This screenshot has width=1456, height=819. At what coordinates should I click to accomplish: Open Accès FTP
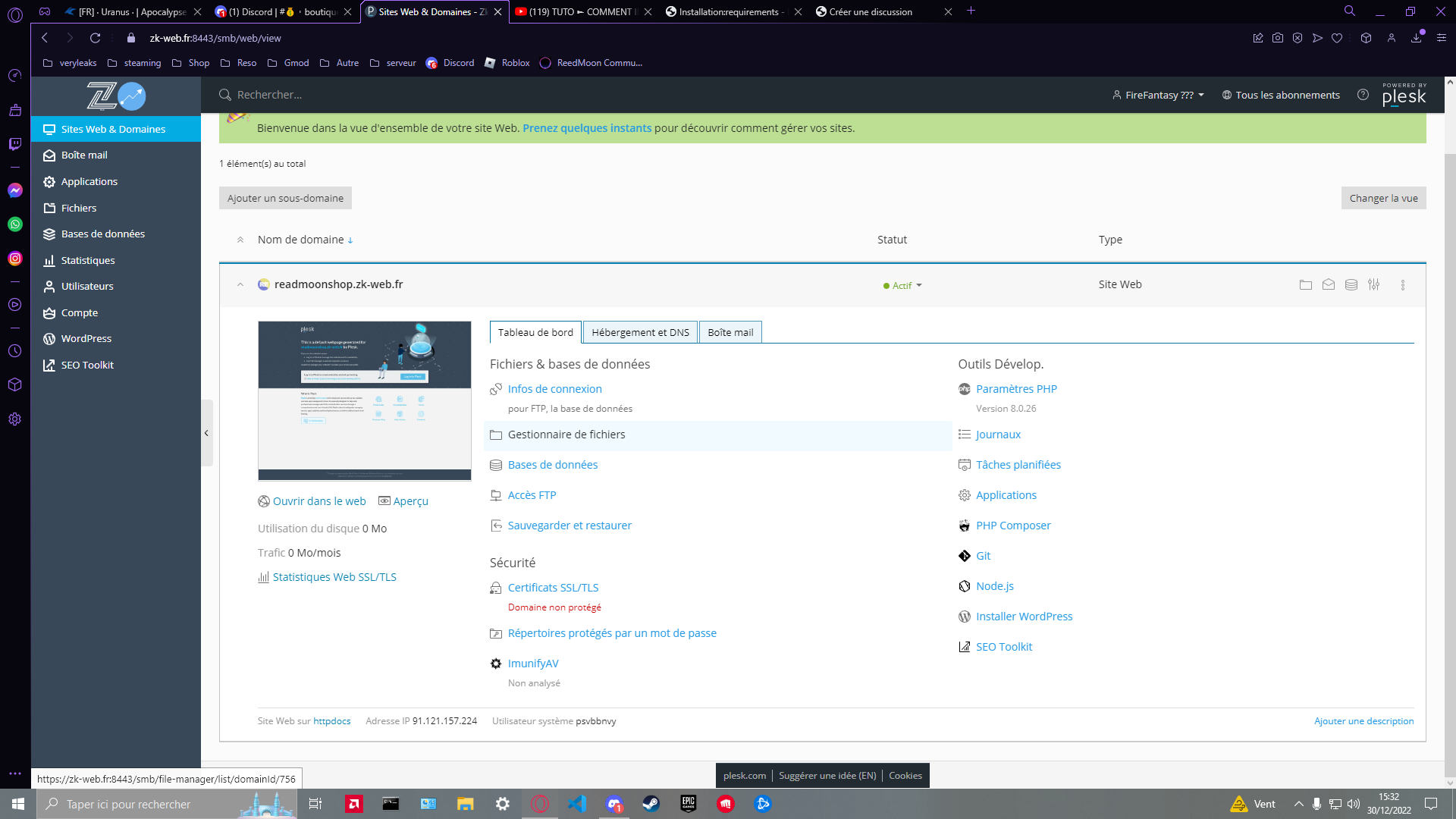point(532,495)
